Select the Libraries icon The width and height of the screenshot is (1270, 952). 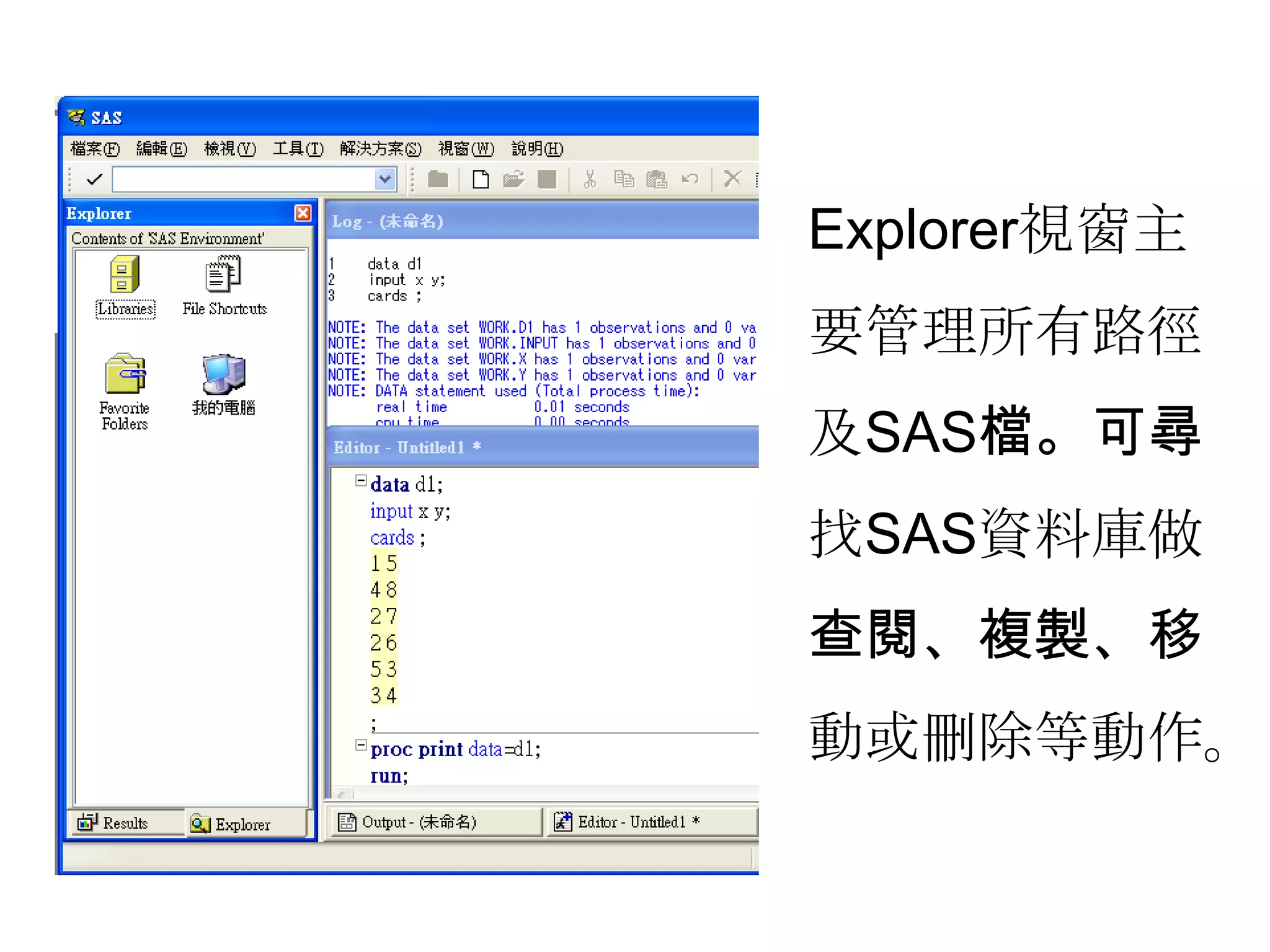point(125,287)
